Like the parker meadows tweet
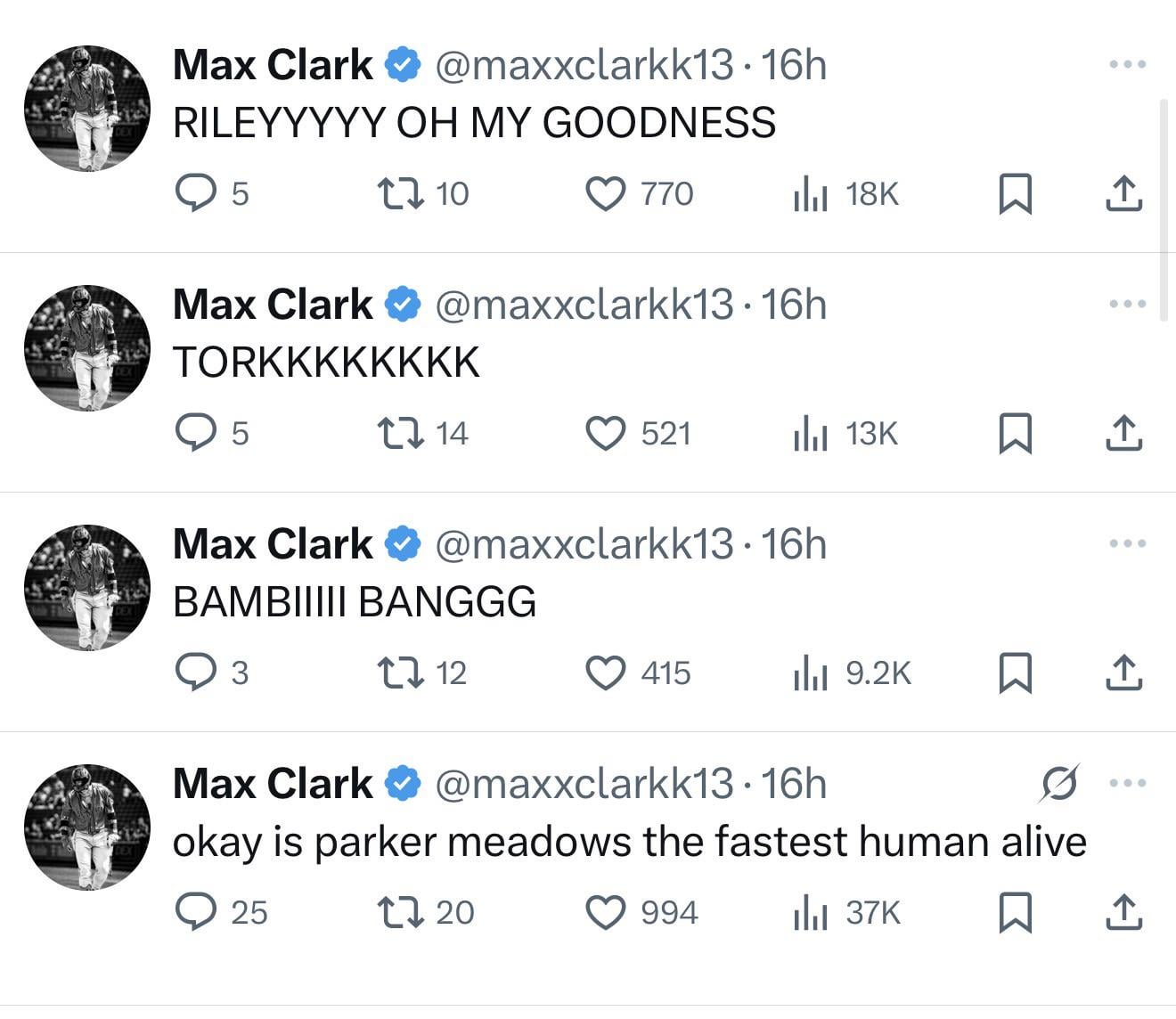 [606, 912]
